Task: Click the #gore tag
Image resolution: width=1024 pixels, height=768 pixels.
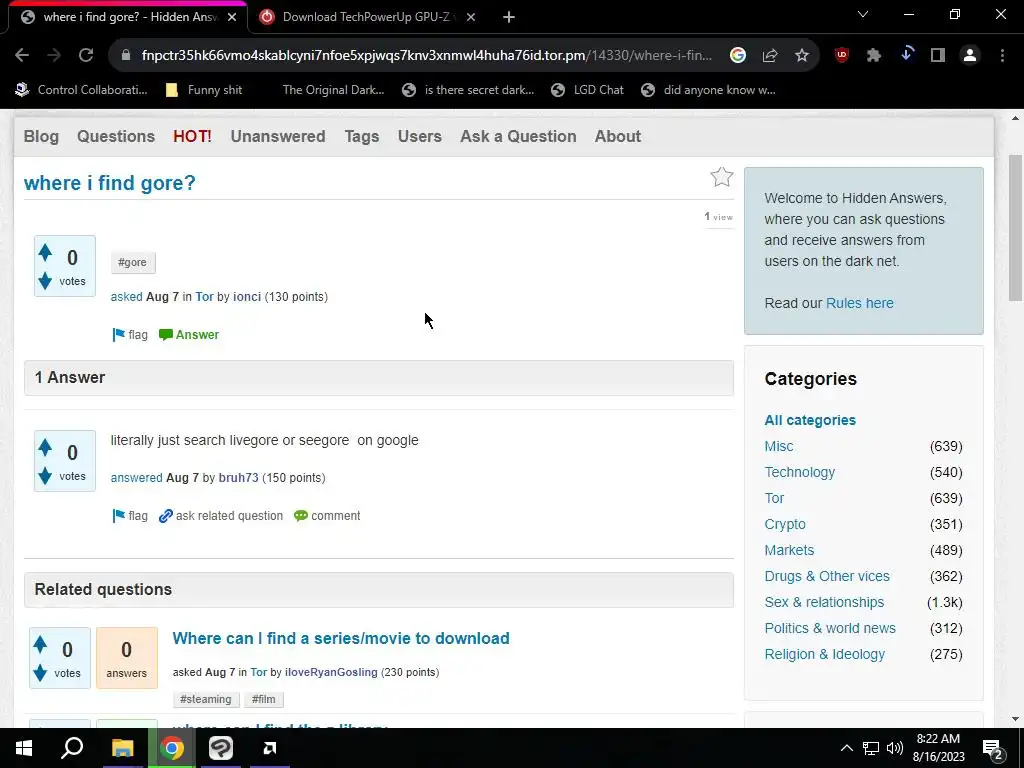Action: (133, 263)
